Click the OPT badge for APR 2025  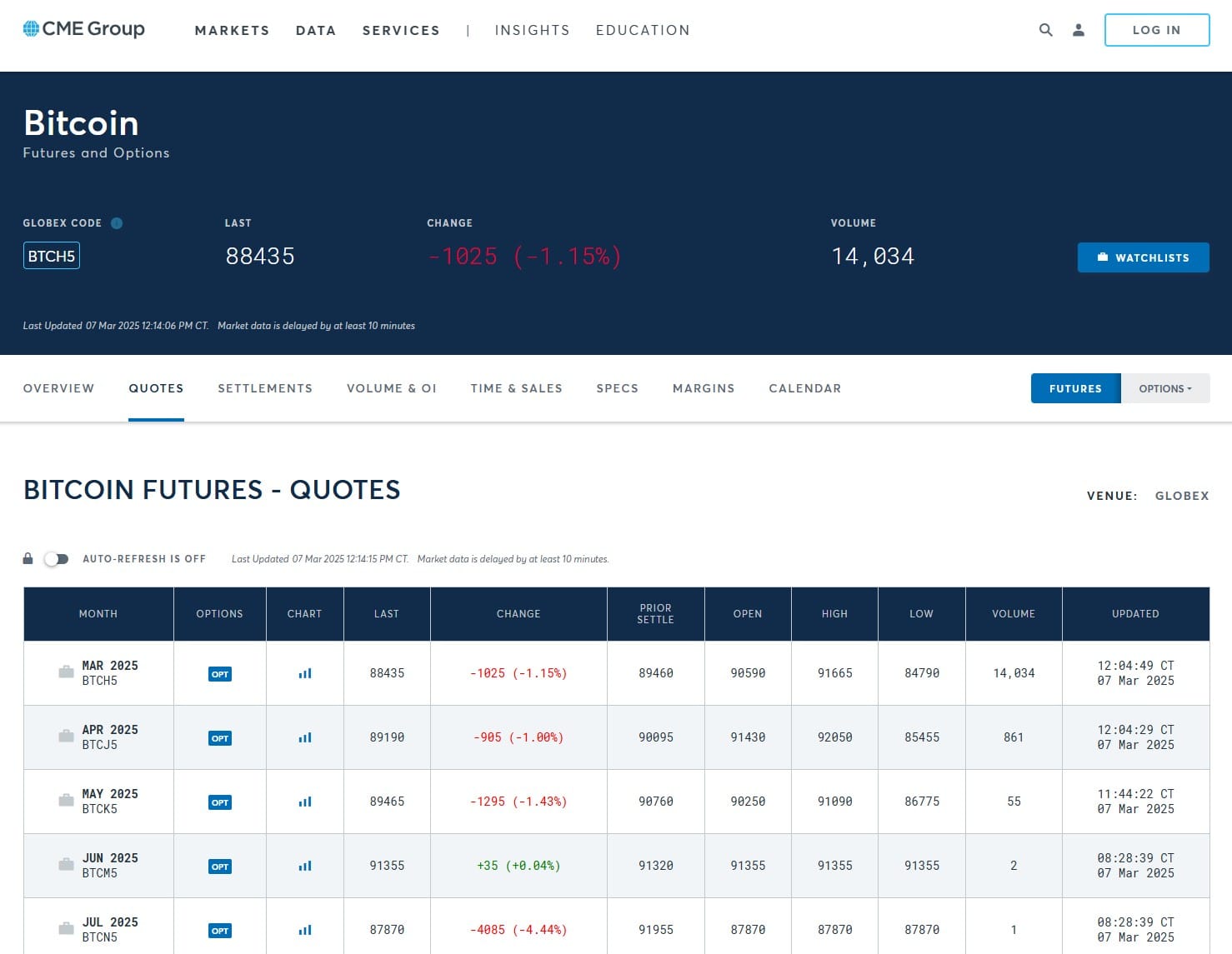(x=220, y=738)
